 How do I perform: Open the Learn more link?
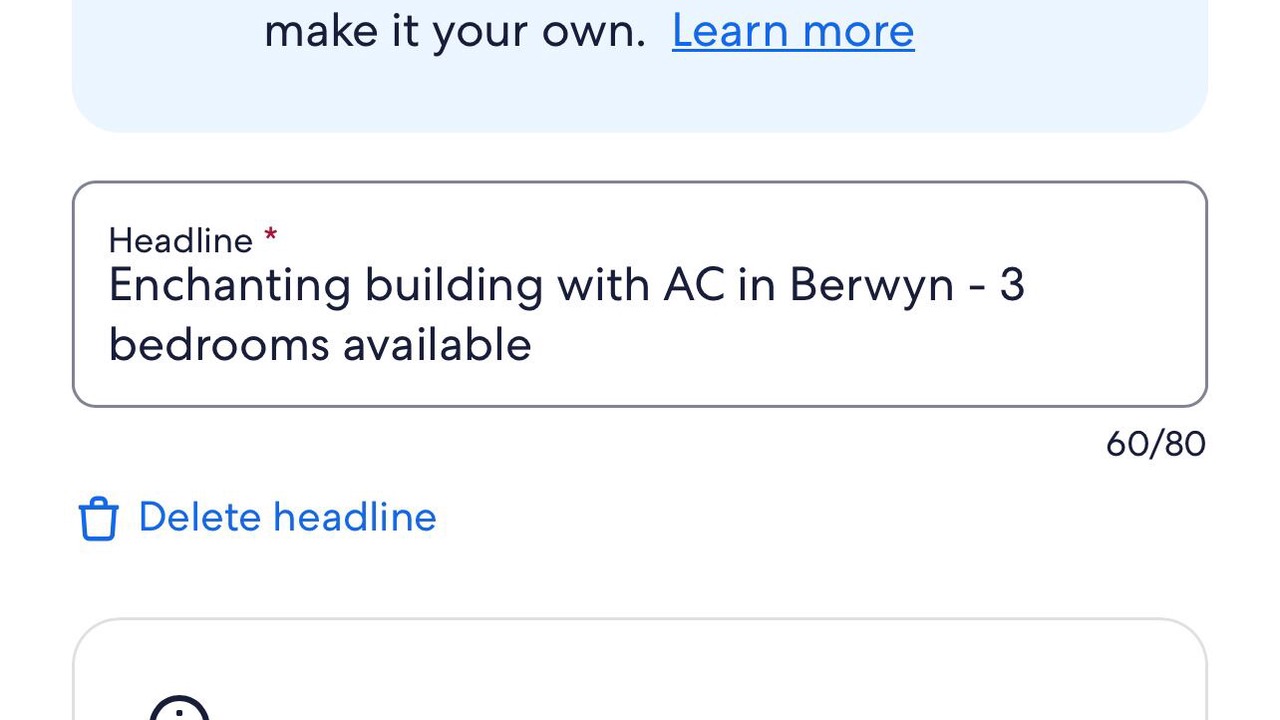click(793, 31)
